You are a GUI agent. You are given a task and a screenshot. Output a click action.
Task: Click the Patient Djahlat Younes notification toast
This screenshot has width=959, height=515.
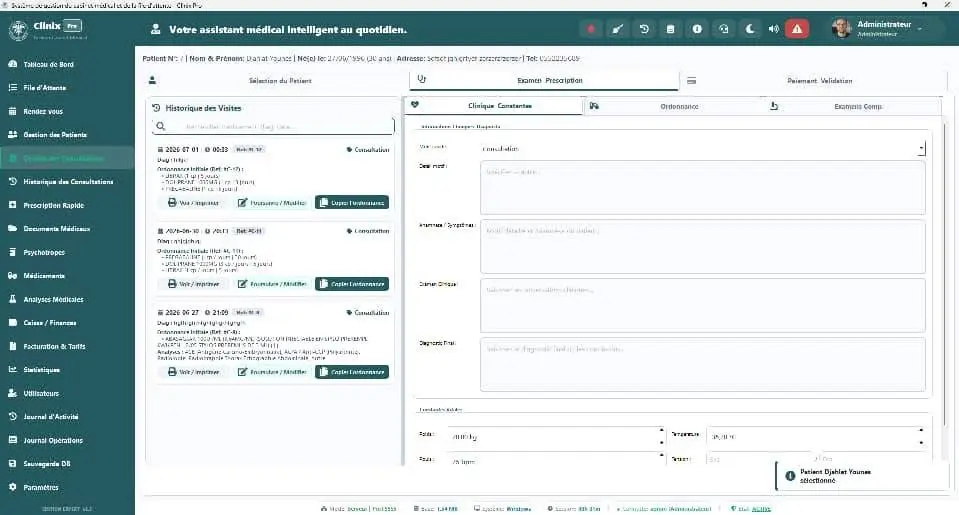point(862,476)
